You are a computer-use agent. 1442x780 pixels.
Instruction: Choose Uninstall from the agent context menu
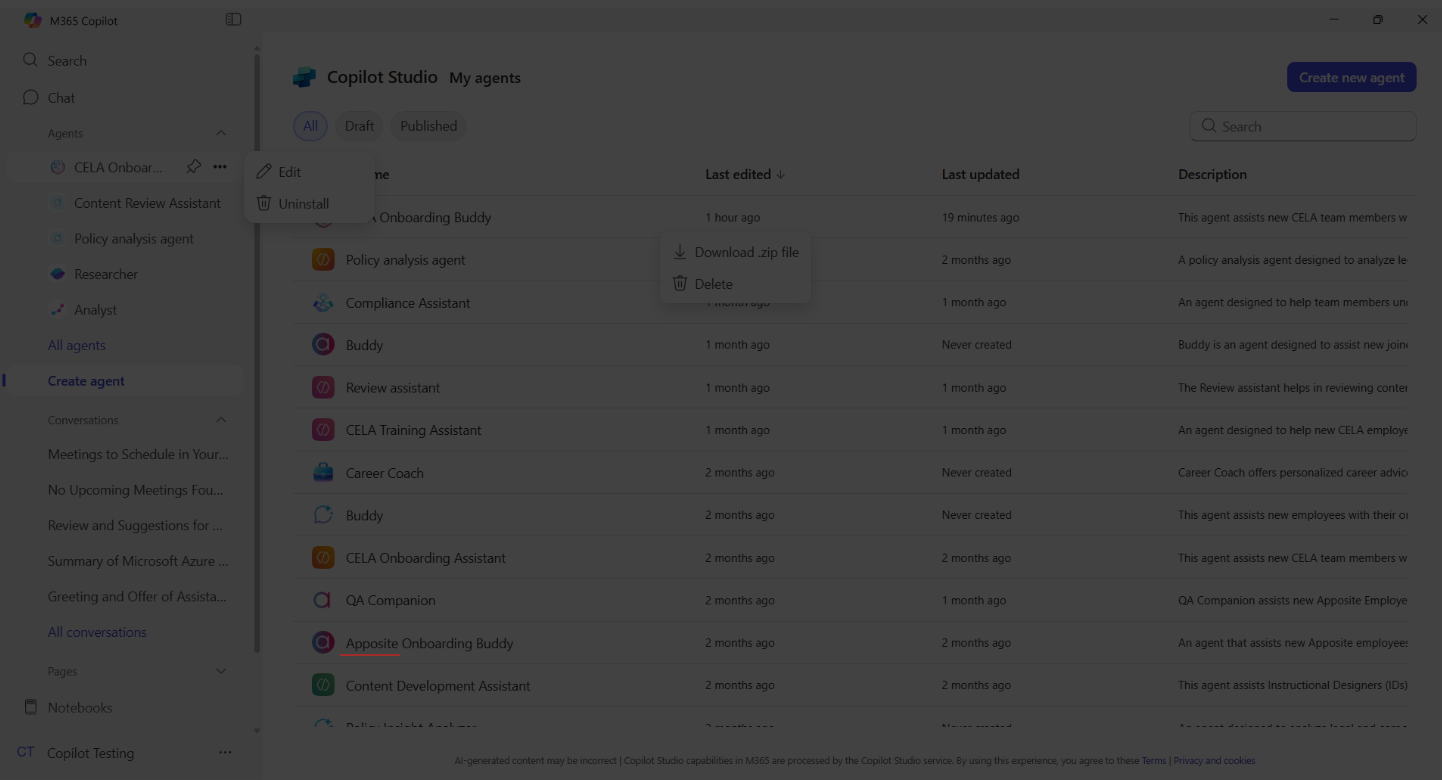[309, 204]
